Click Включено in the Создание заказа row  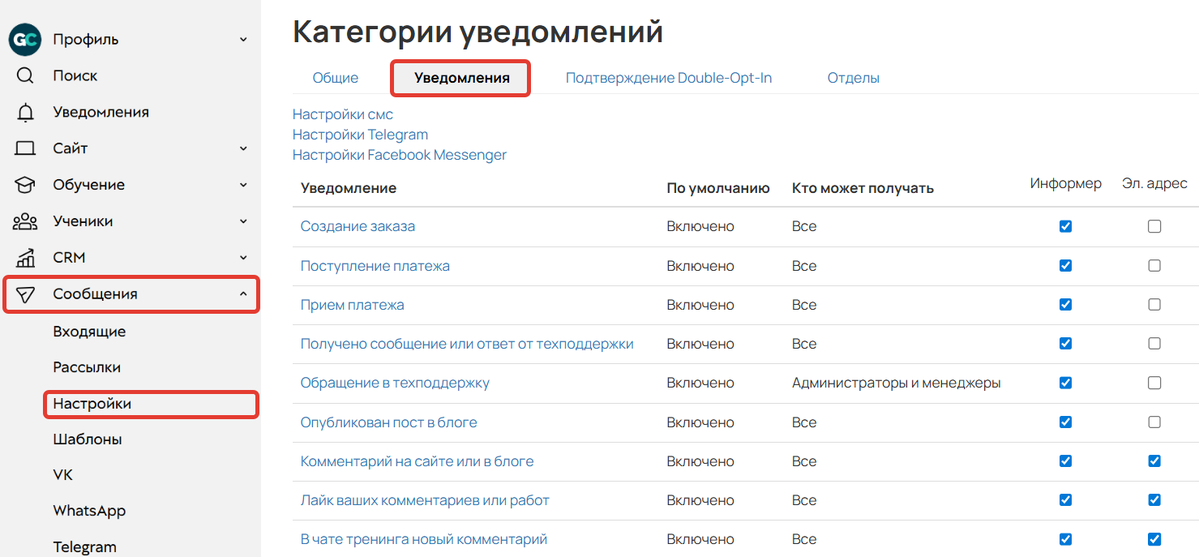click(700, 226)
